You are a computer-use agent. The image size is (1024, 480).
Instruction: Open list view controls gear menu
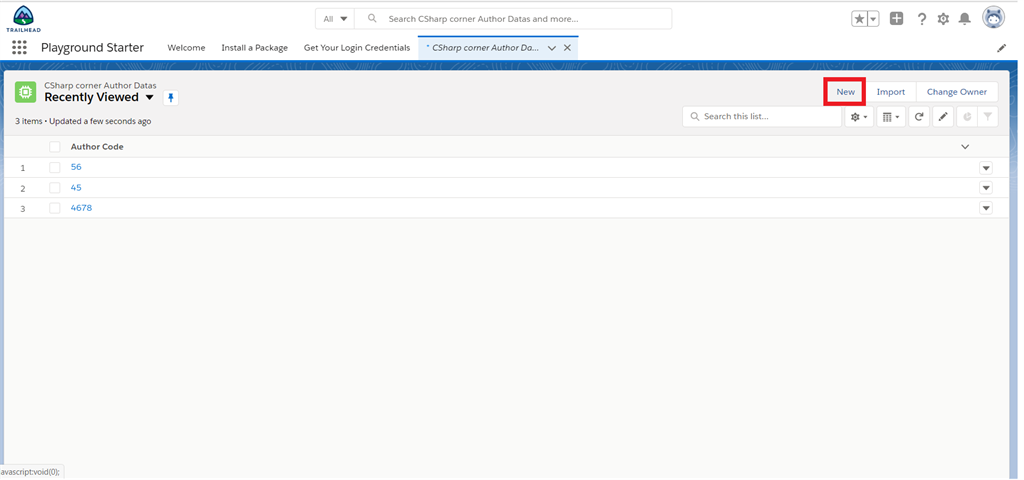859,117
